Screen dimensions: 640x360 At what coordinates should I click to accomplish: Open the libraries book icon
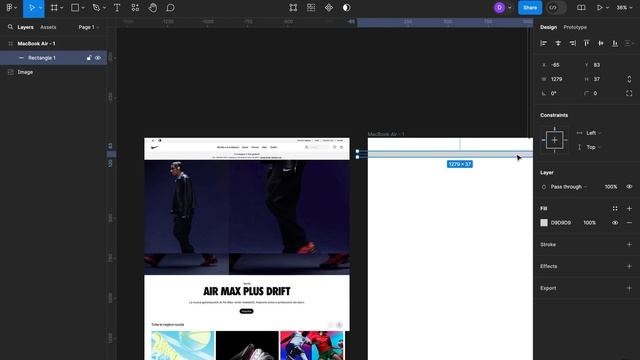click(581, 8)
